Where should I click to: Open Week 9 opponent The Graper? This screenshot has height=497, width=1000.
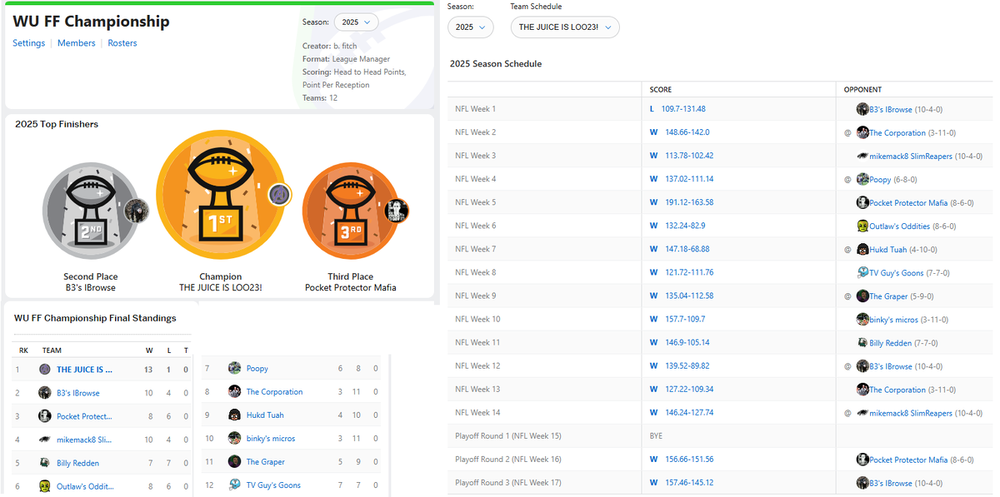888,297
